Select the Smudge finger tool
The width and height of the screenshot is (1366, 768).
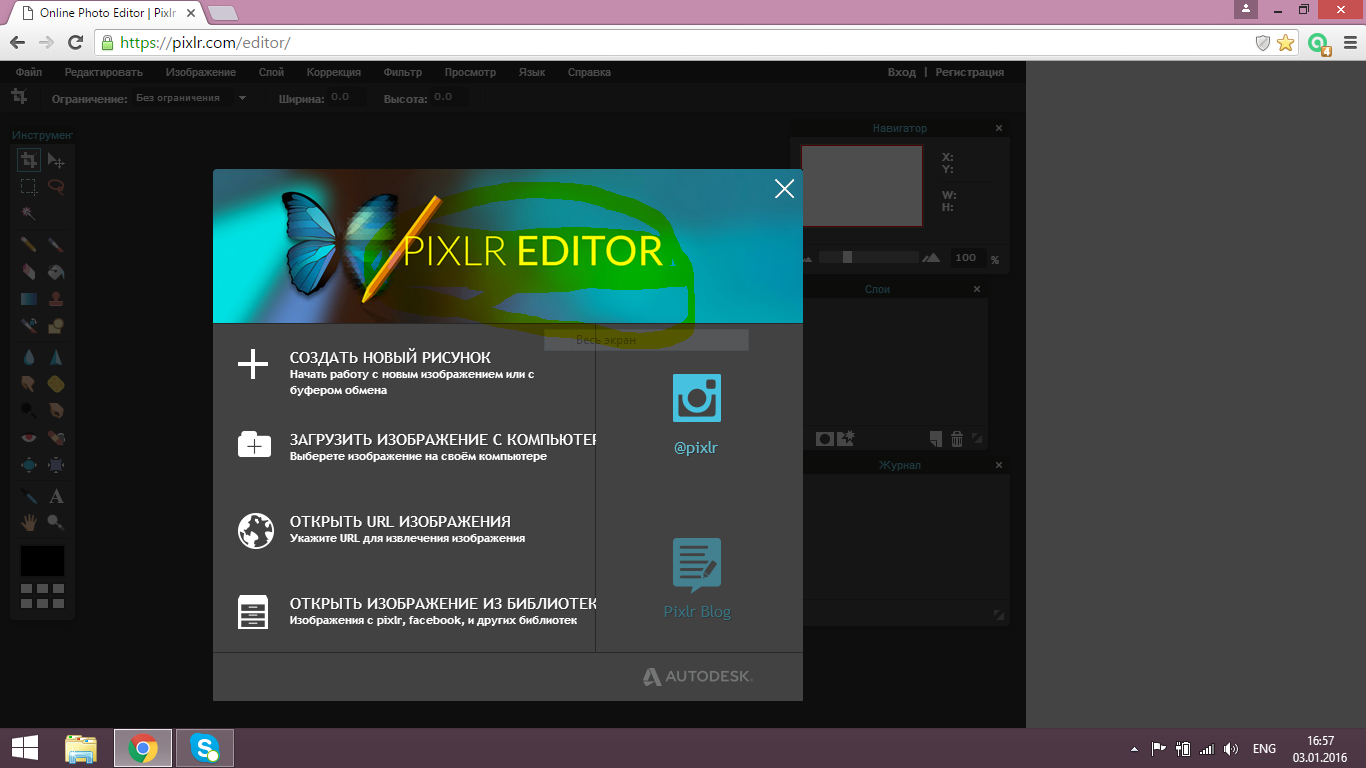(29, 383)
